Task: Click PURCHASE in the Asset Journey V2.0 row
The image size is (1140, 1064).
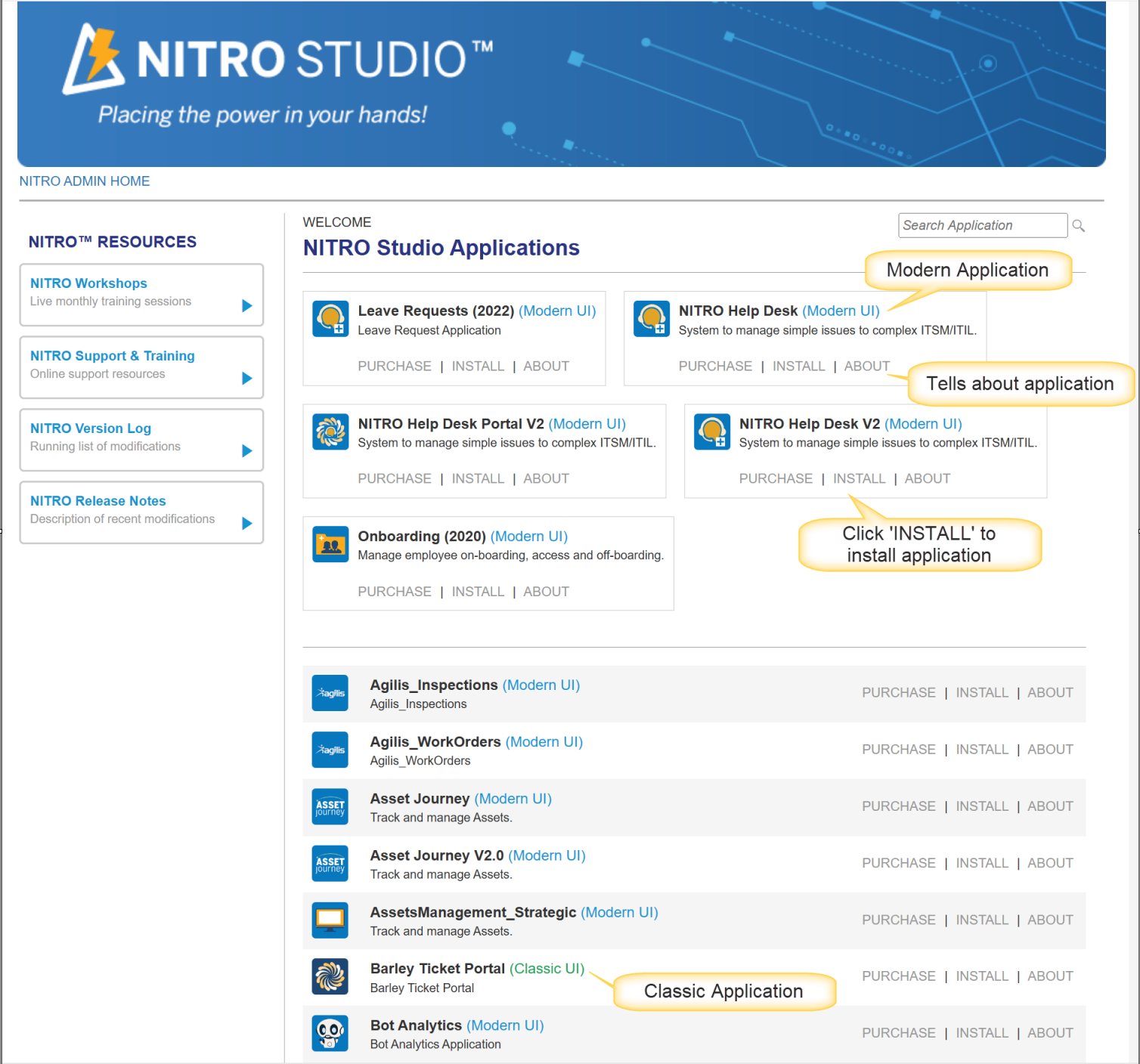Action: (x=899, y=863)
